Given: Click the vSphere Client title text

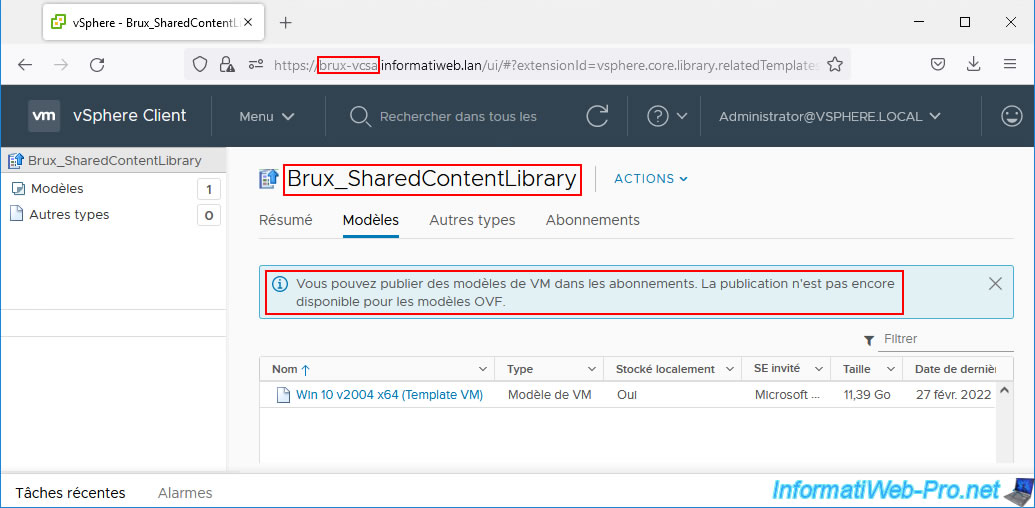Looking at the screenshot, I should tap(130, 115).
